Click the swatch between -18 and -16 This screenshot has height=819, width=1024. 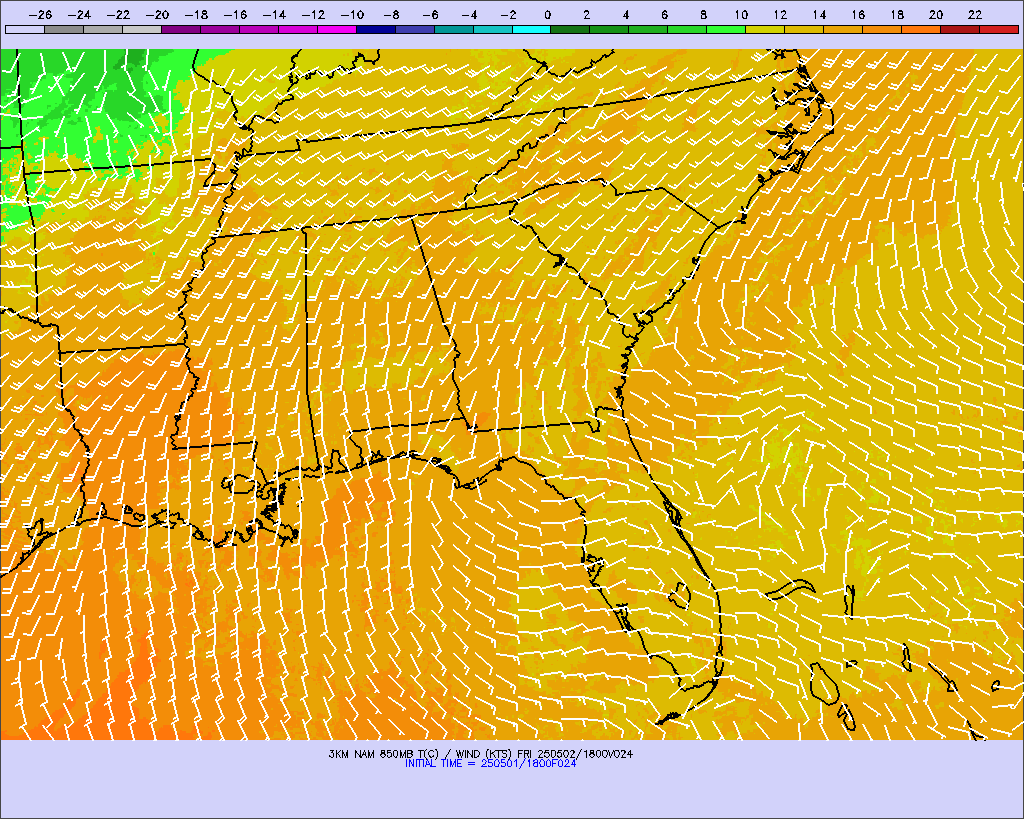coord(219,29)
